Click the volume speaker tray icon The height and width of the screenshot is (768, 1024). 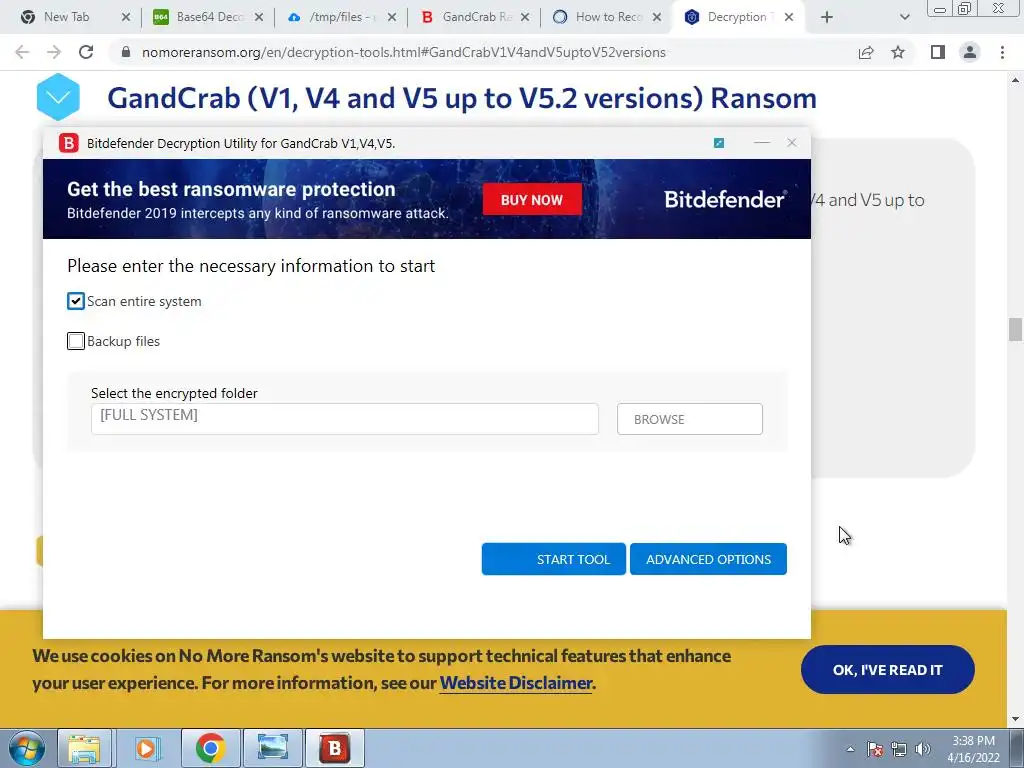click(x=923, y=749)
